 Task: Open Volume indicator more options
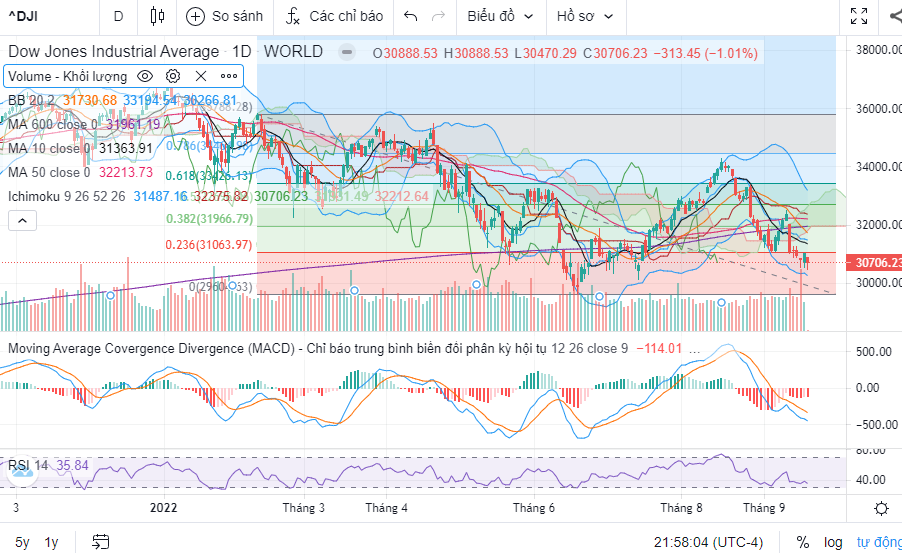coord(229,76)
